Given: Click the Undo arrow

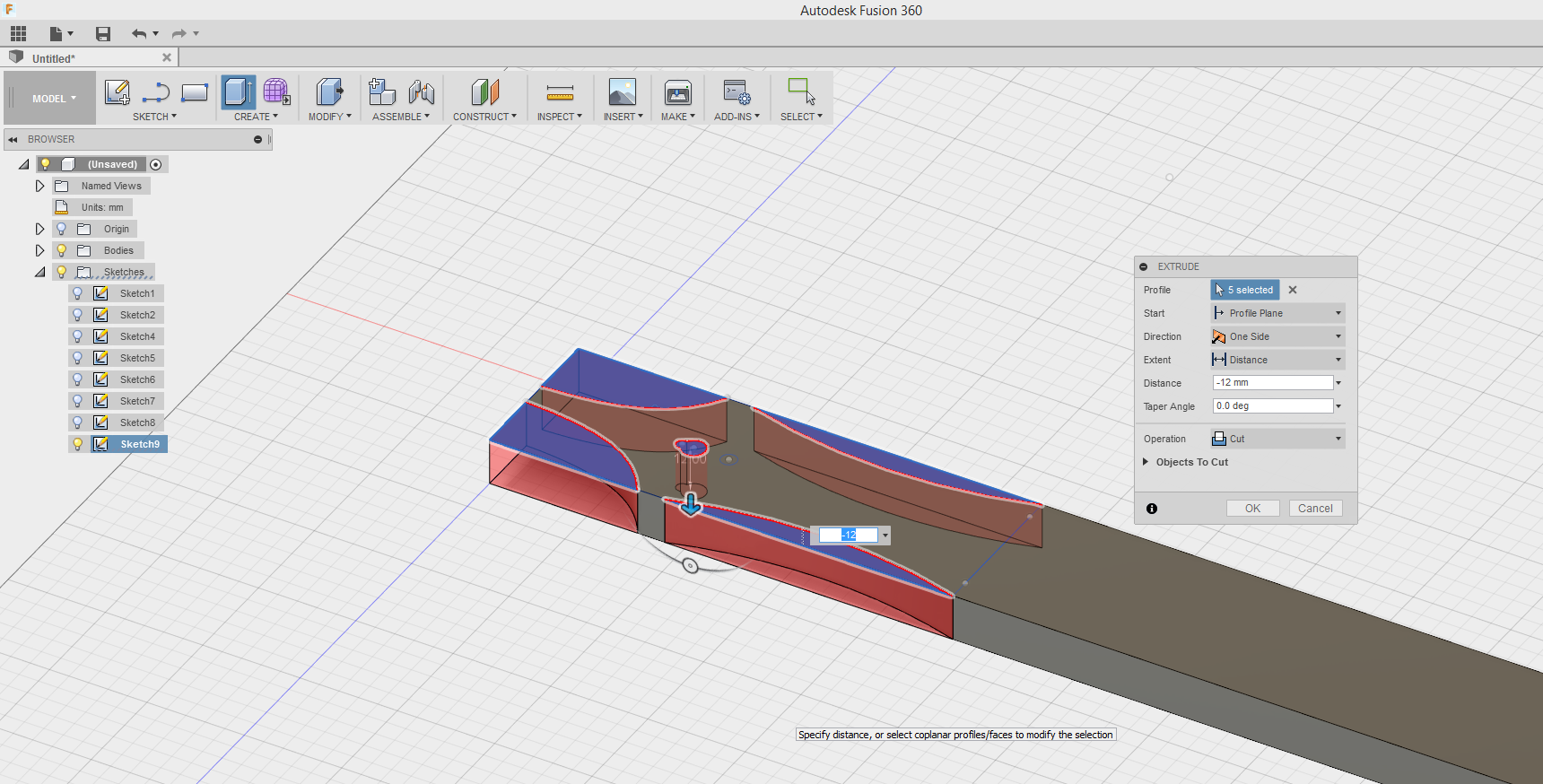Looking at the screenshot, I should [139, 34].
